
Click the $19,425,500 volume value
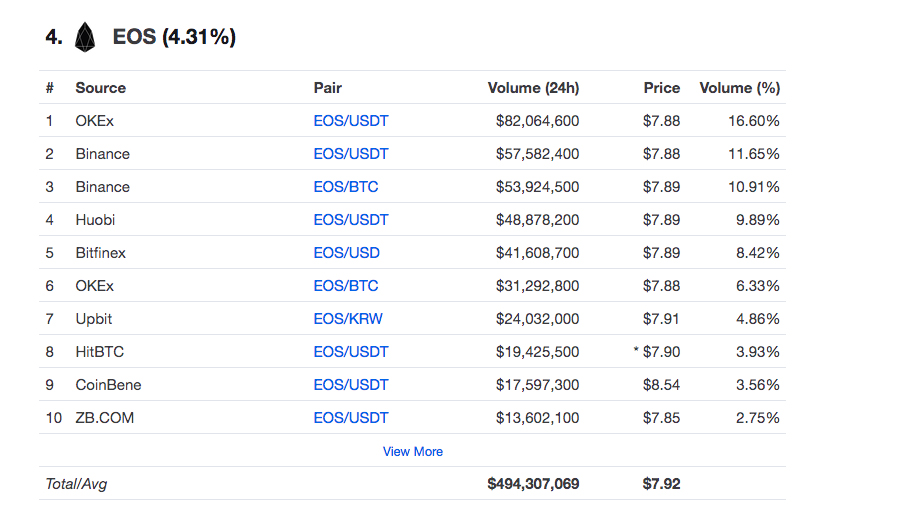tap(537, 352)
